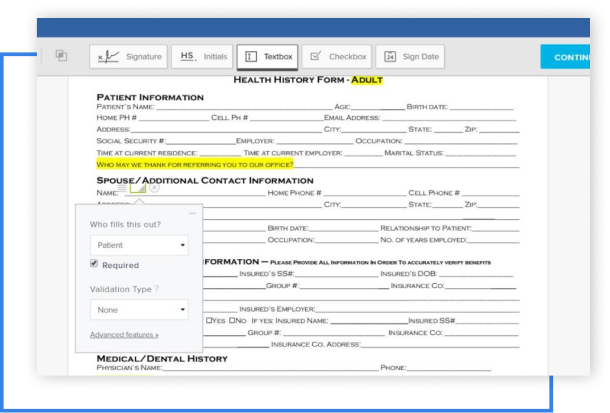Remove the field using the circled X icon
610x413 pixels.
pos(154,188)
